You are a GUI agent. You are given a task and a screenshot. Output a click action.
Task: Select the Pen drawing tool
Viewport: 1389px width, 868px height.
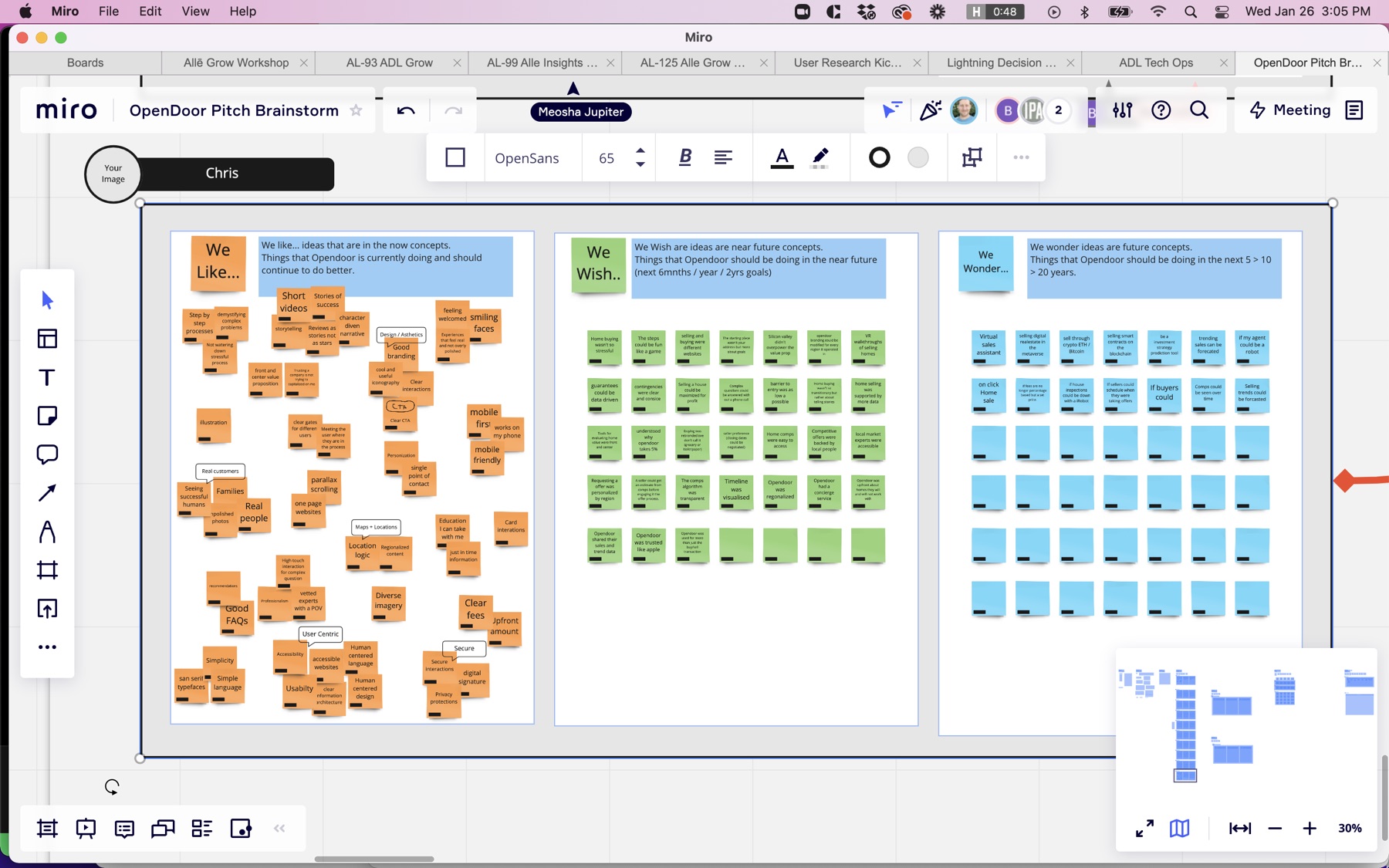pos(47,532)
